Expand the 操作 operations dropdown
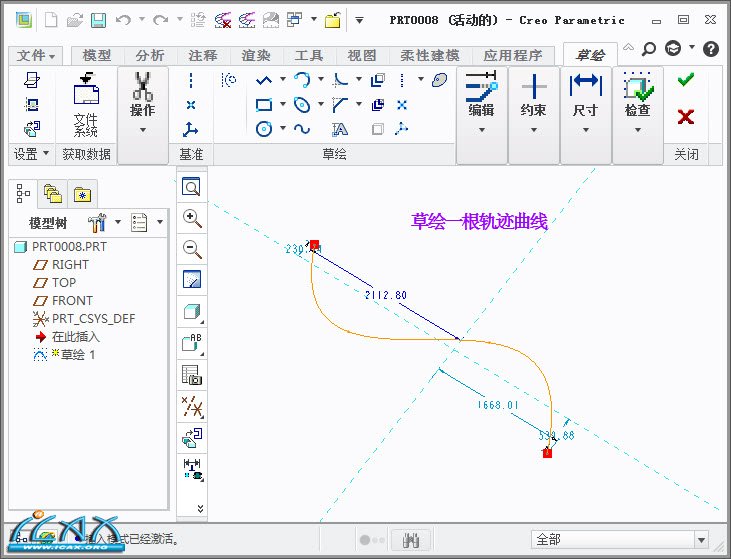731x559 pixels. (x=142, y=129)
